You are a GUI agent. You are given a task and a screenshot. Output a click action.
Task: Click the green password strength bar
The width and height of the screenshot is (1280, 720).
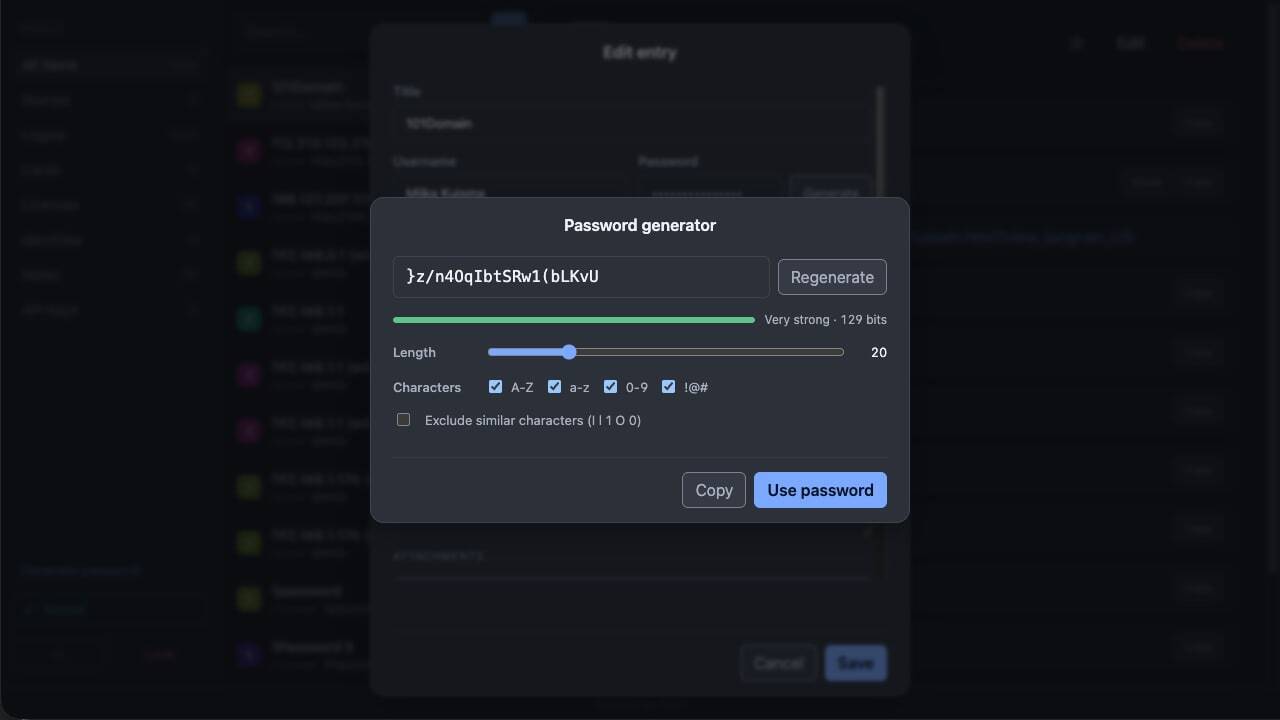pos(574,320)
